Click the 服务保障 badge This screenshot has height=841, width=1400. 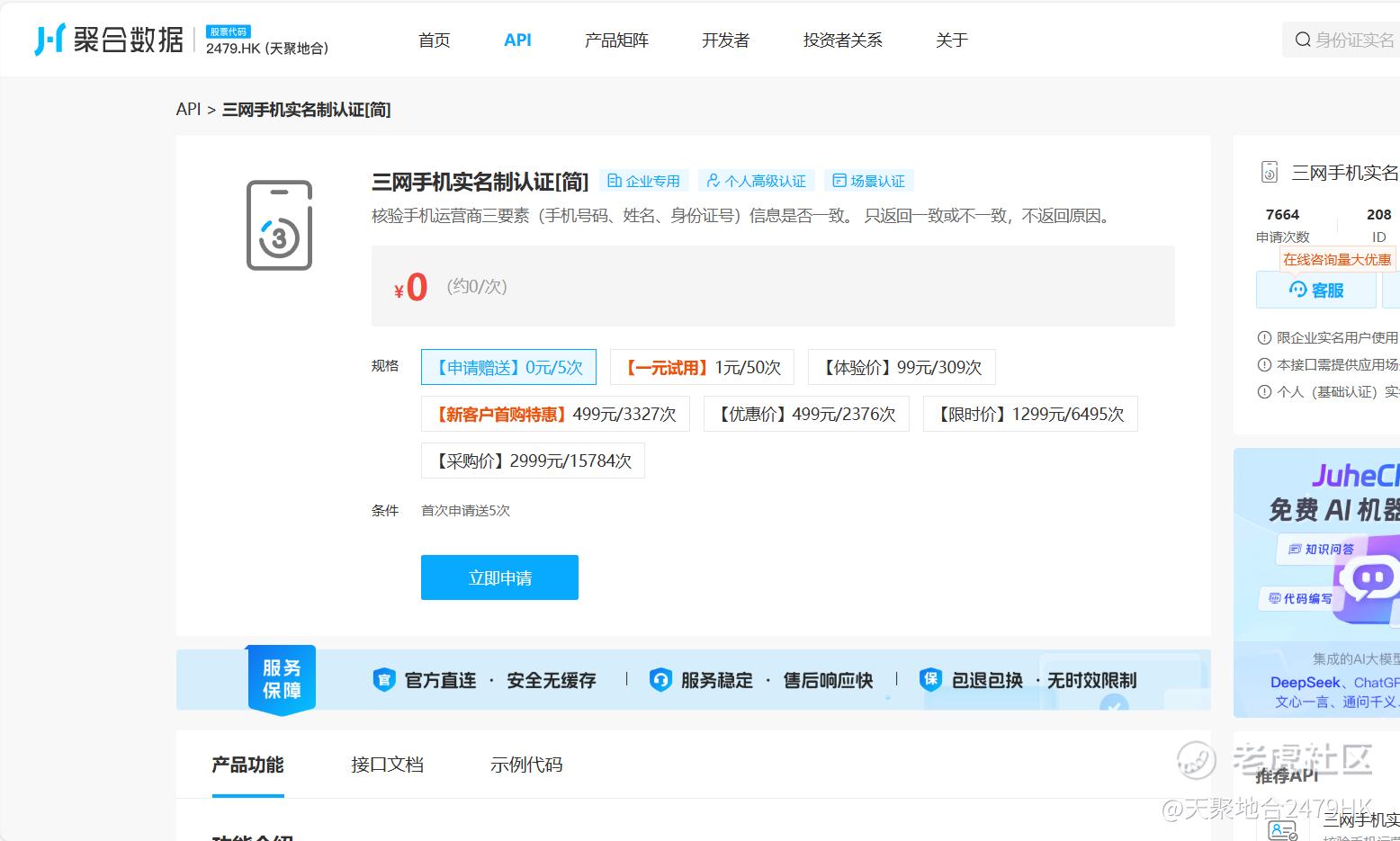[x=282, y=679]
